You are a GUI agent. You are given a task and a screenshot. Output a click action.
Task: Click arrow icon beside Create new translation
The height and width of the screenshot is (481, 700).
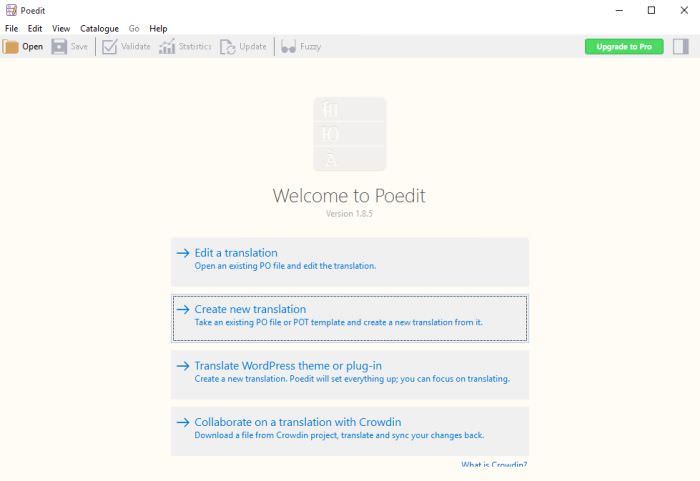tap(183, 309)
